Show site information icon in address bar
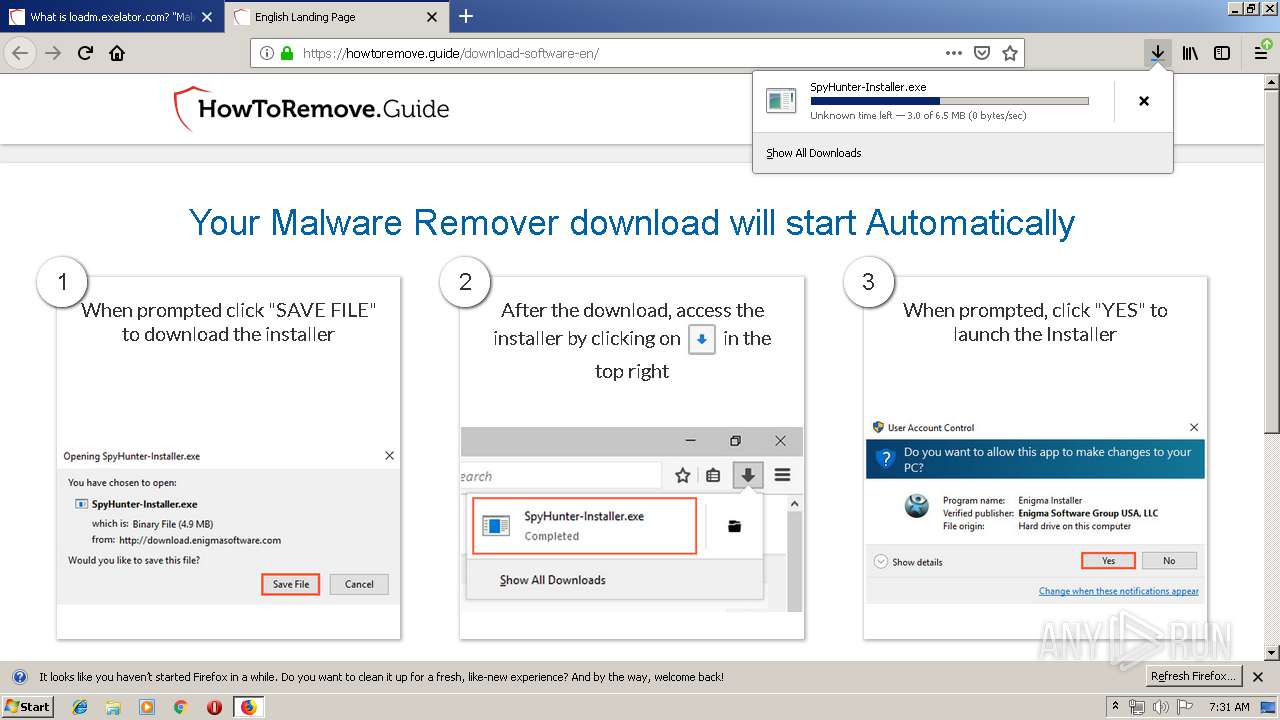This screenshot has height=720, width=1280. 267,53
